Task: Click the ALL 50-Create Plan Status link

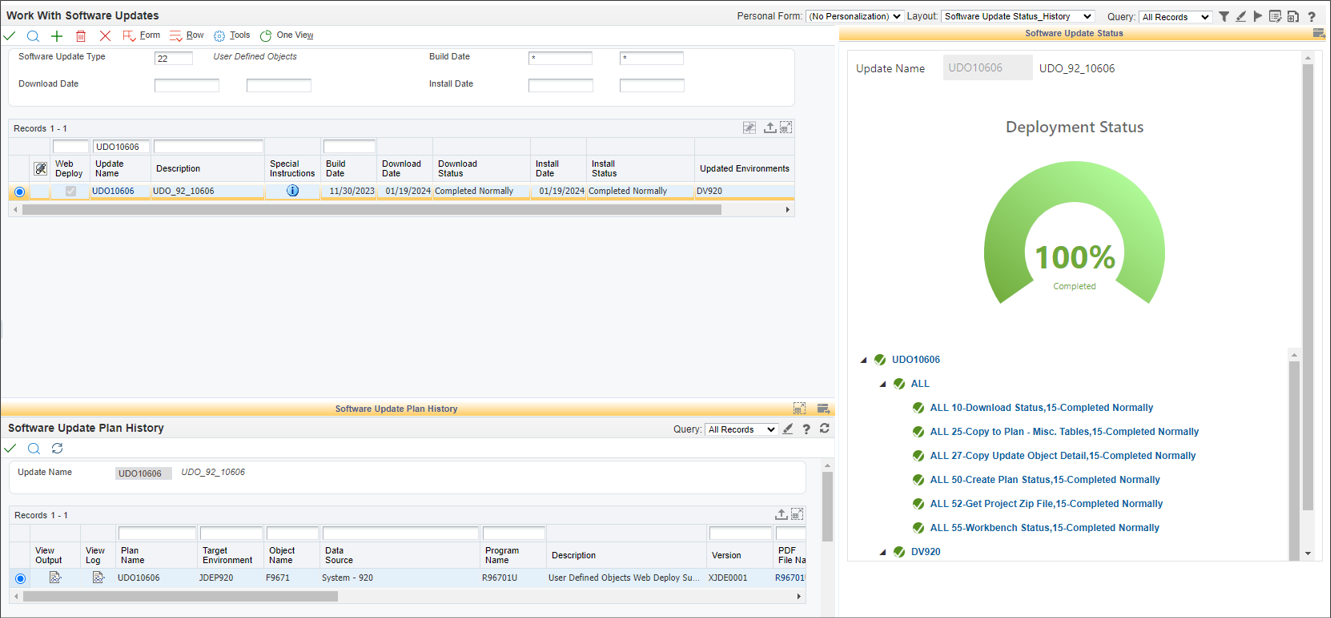Action: tap(1045, 480)
